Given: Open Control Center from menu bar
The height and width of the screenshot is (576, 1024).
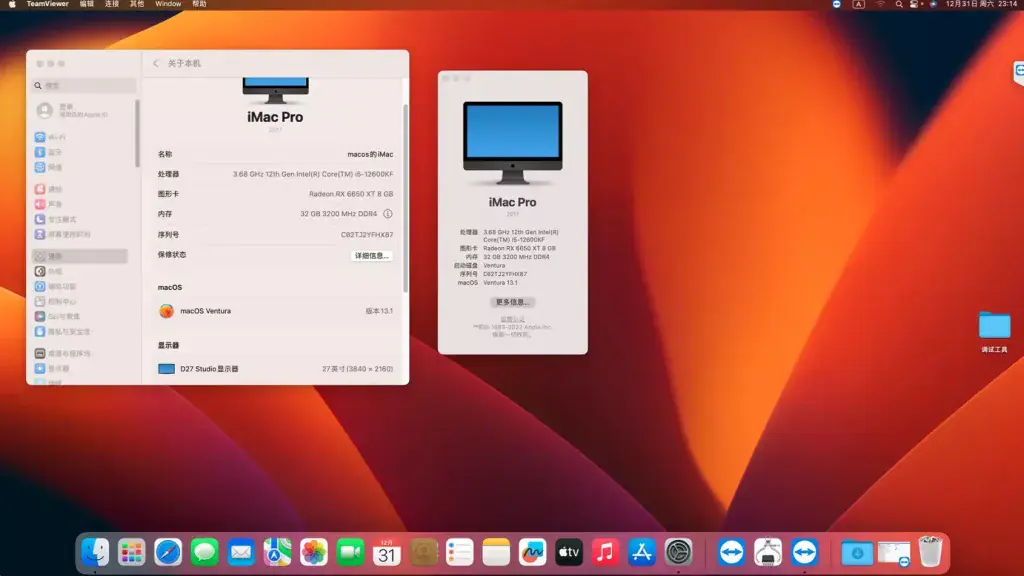Looking at the screenshot, I should pos(915,4).
